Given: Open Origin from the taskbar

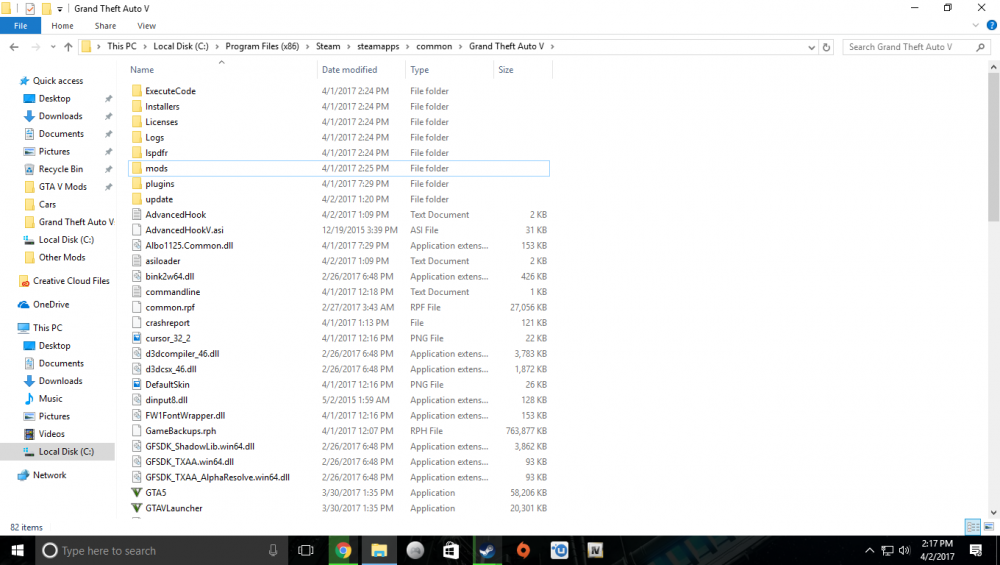Looking at the screenshot, I should pos(523,550).
